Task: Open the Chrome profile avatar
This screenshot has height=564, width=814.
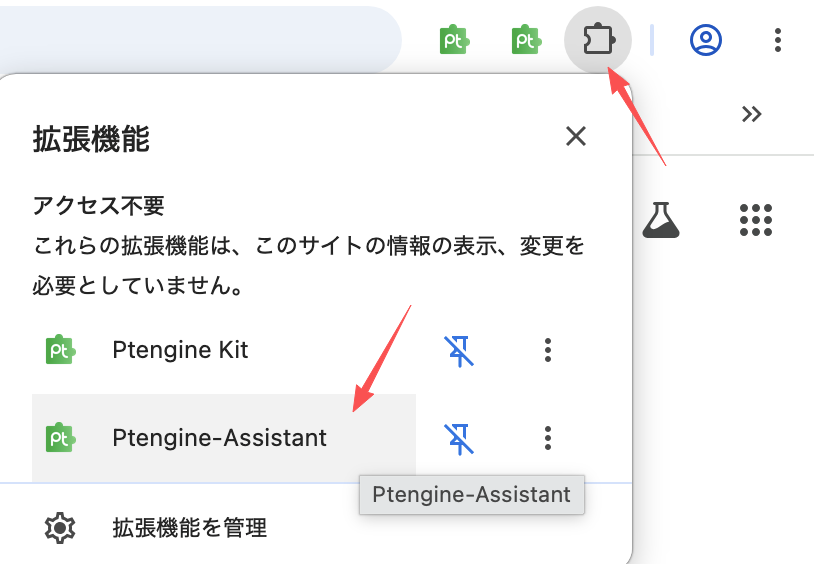Action: point(706,39)
